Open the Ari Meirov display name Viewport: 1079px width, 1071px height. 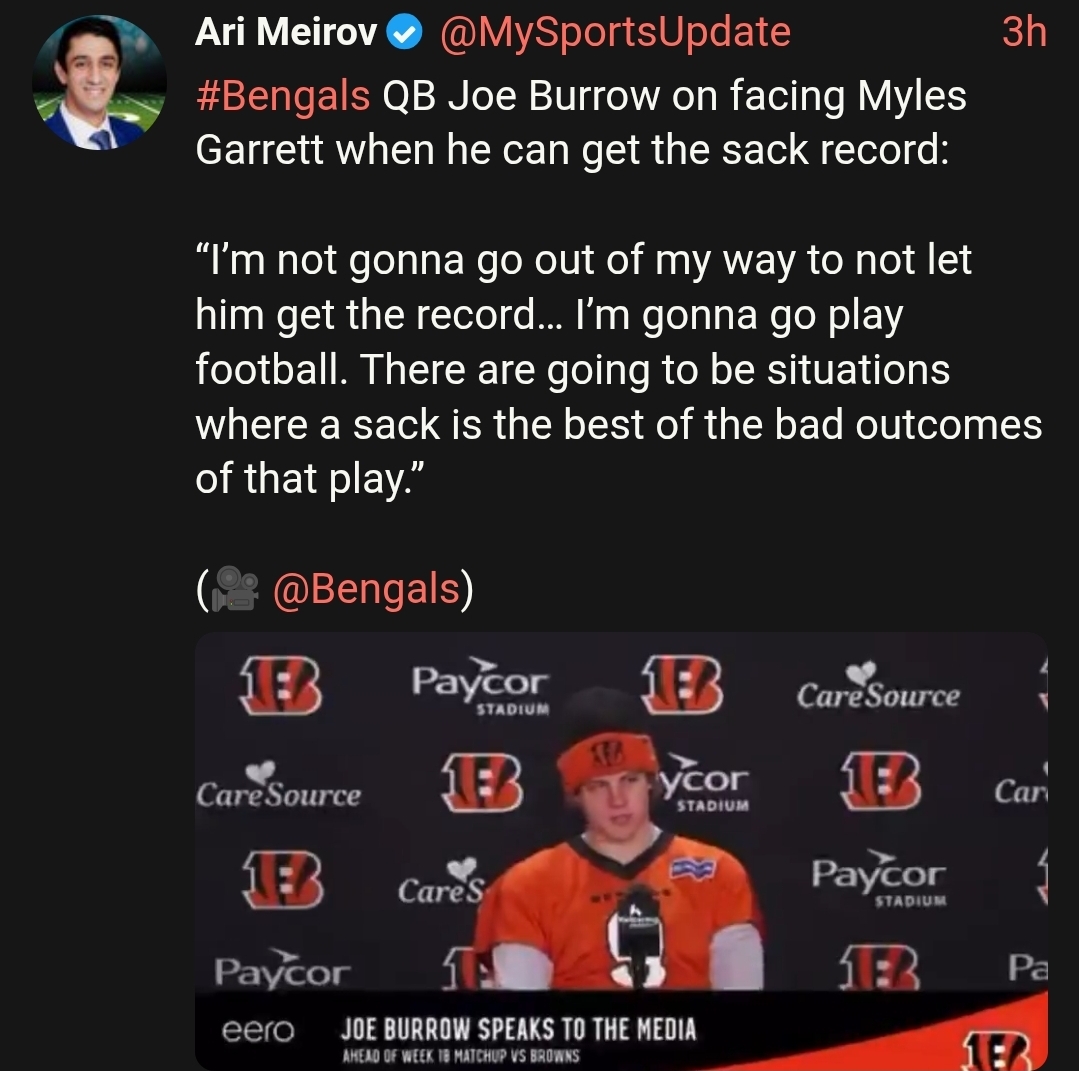286,32
